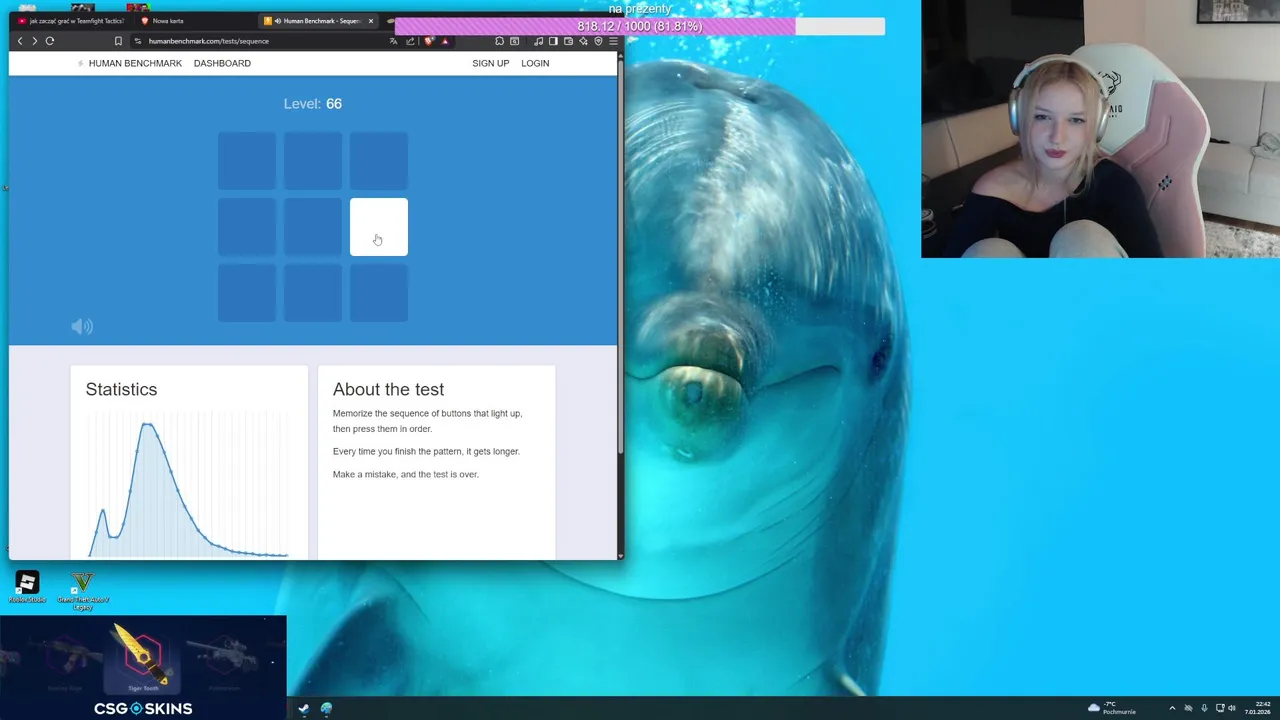Screen dimensions: 1280x720
Task: Open the Brave Wallet icon
Action: [x=568, y=41]
